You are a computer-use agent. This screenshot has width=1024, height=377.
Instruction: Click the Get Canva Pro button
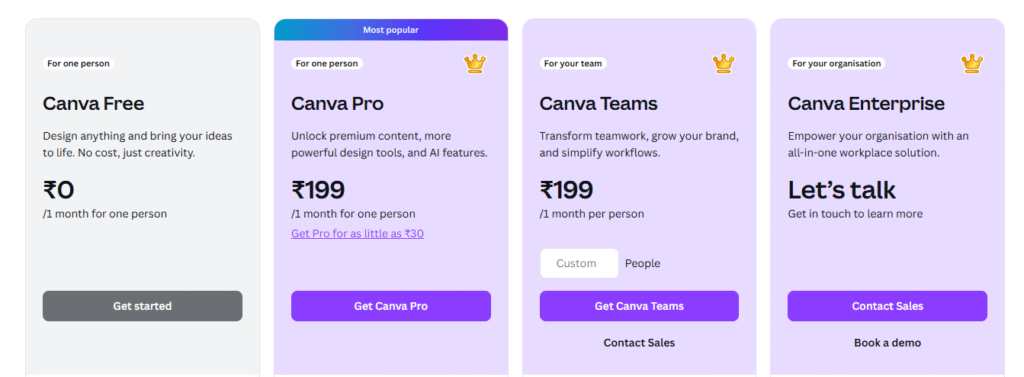click(391, 306)
